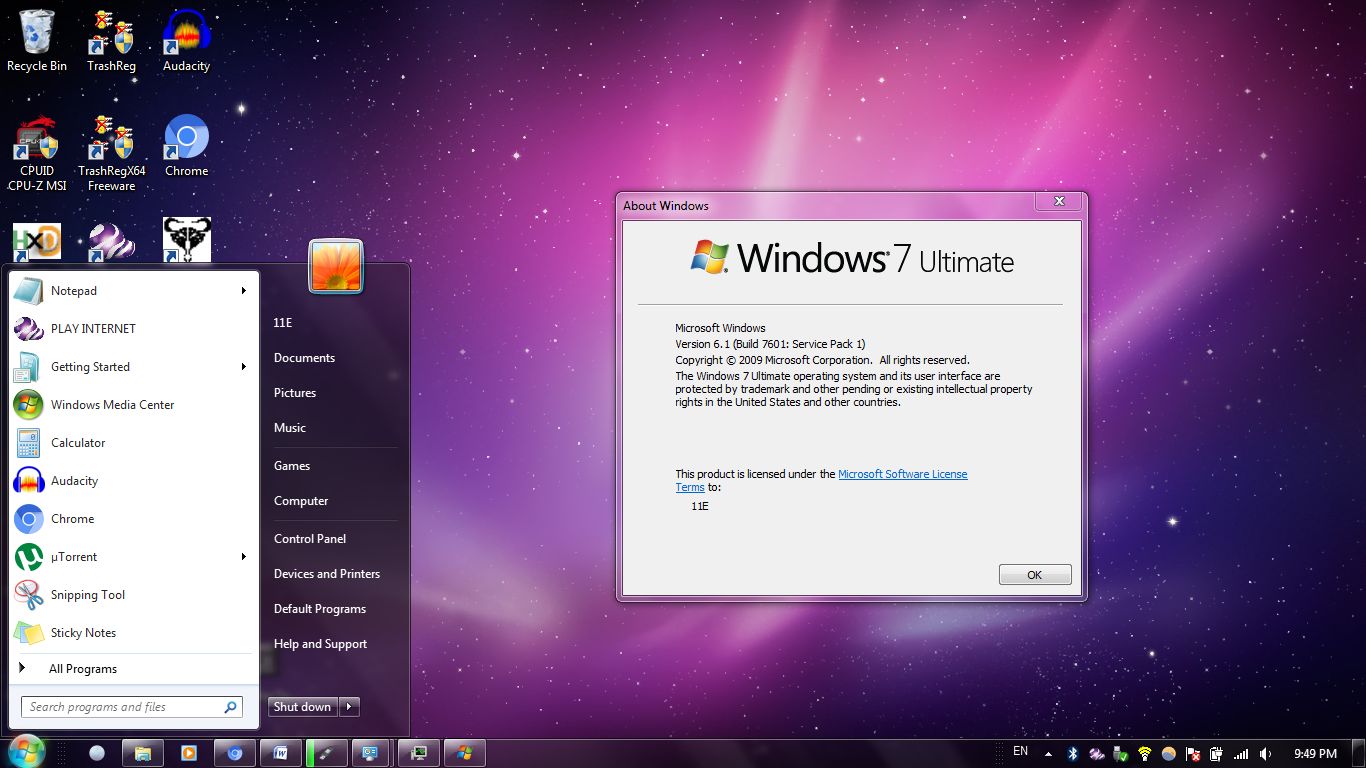Viewport: 1366px width, 768px height.
Task: Open the yellow Wi-Fi tray icon
Action: (x=1145, y=754)
